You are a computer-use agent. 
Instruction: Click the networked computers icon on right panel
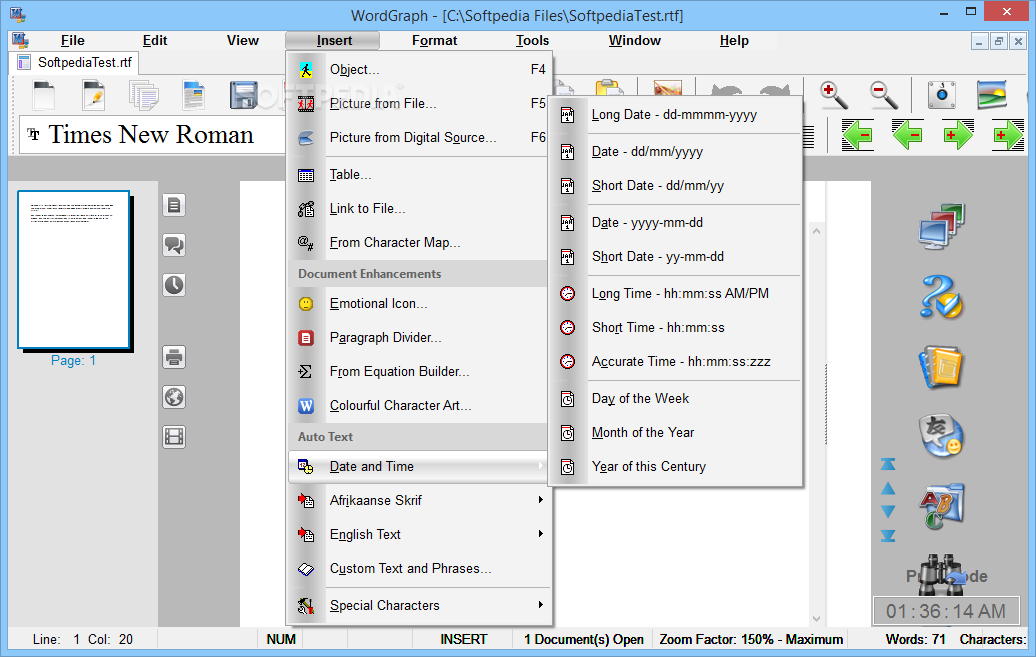(x=942, y=227)
